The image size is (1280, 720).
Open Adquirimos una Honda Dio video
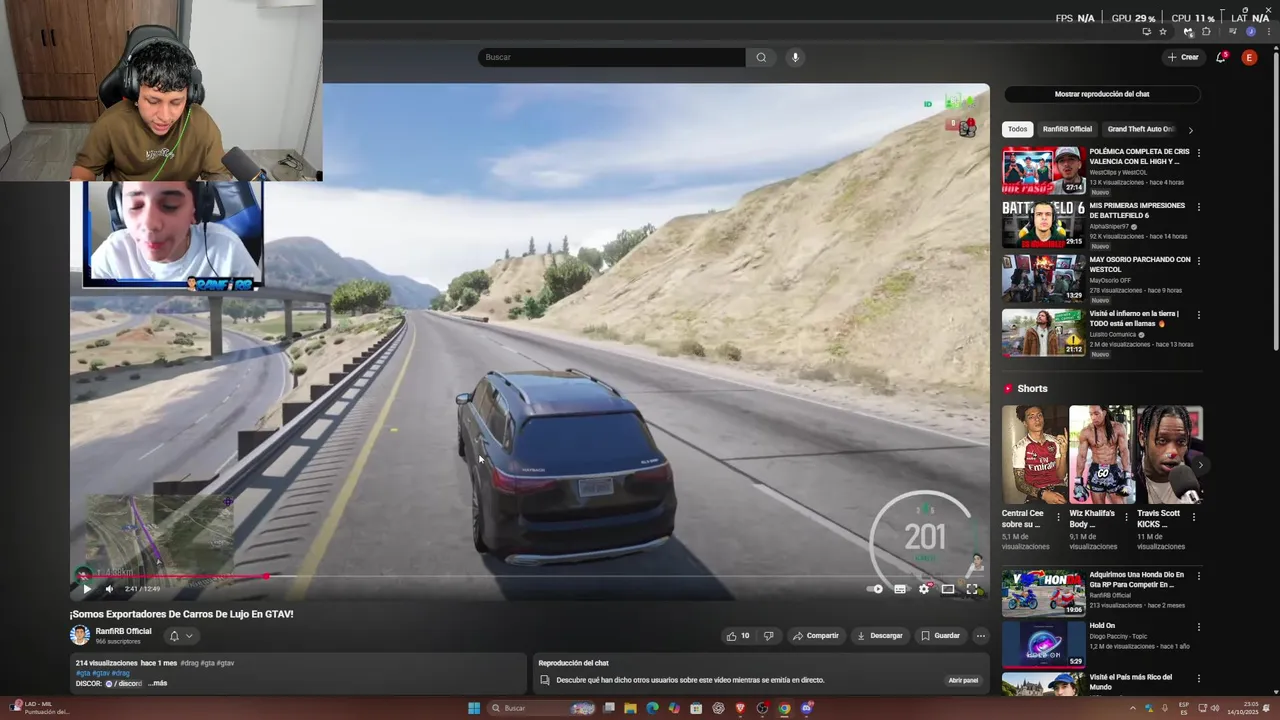pos(1043,593)
